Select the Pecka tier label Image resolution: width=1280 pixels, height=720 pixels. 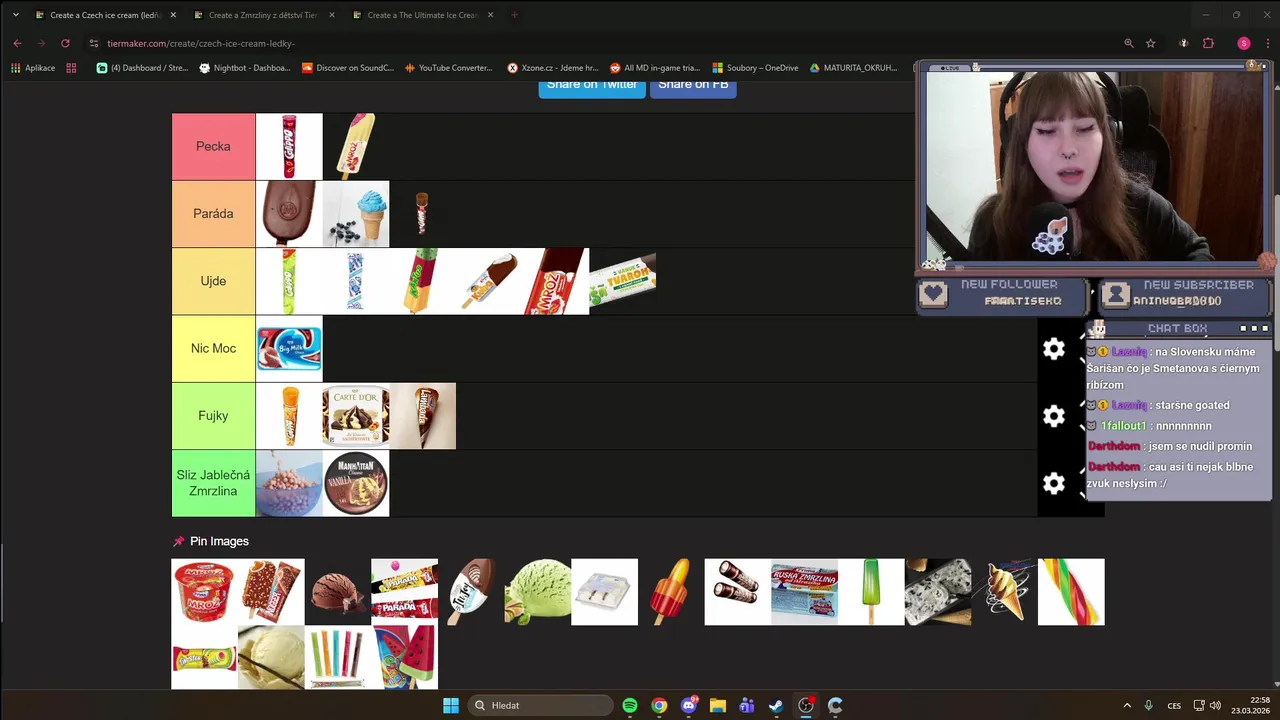[213, 146]
